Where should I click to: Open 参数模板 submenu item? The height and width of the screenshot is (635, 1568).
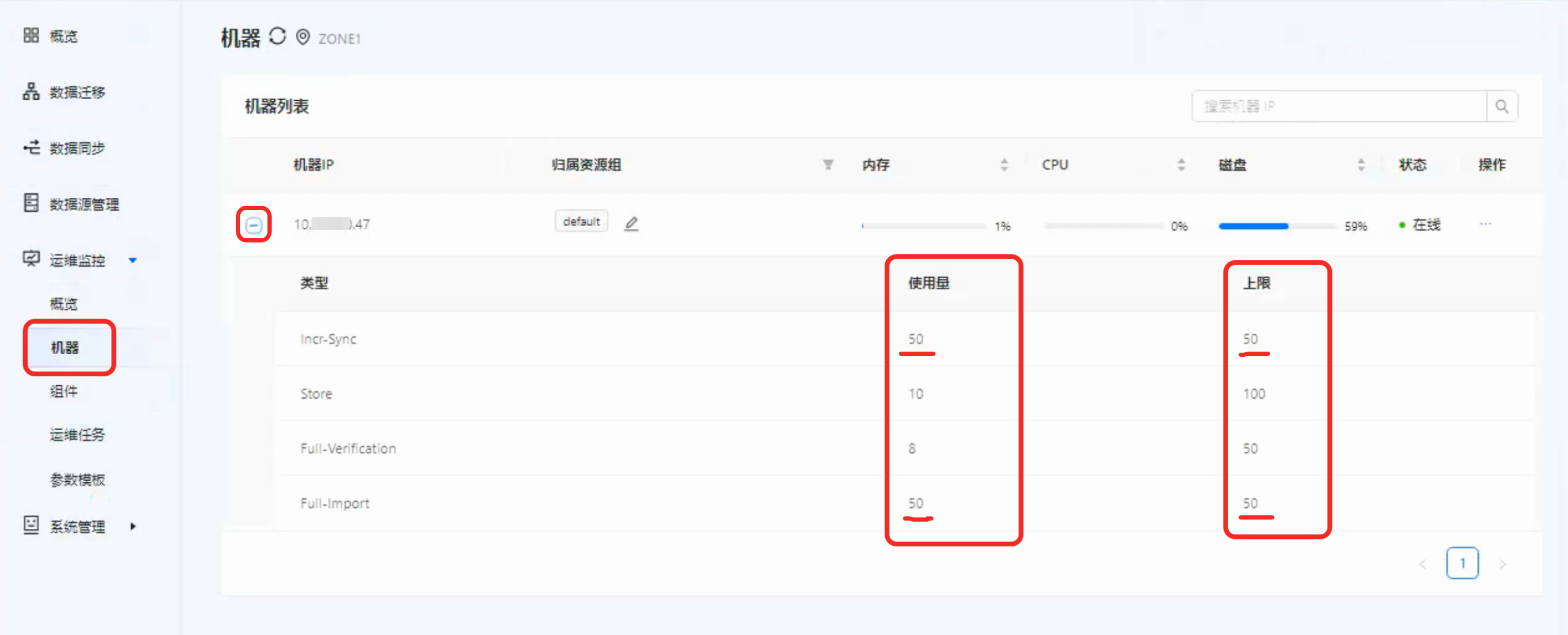pyautogui.click(x=77, y=480)
